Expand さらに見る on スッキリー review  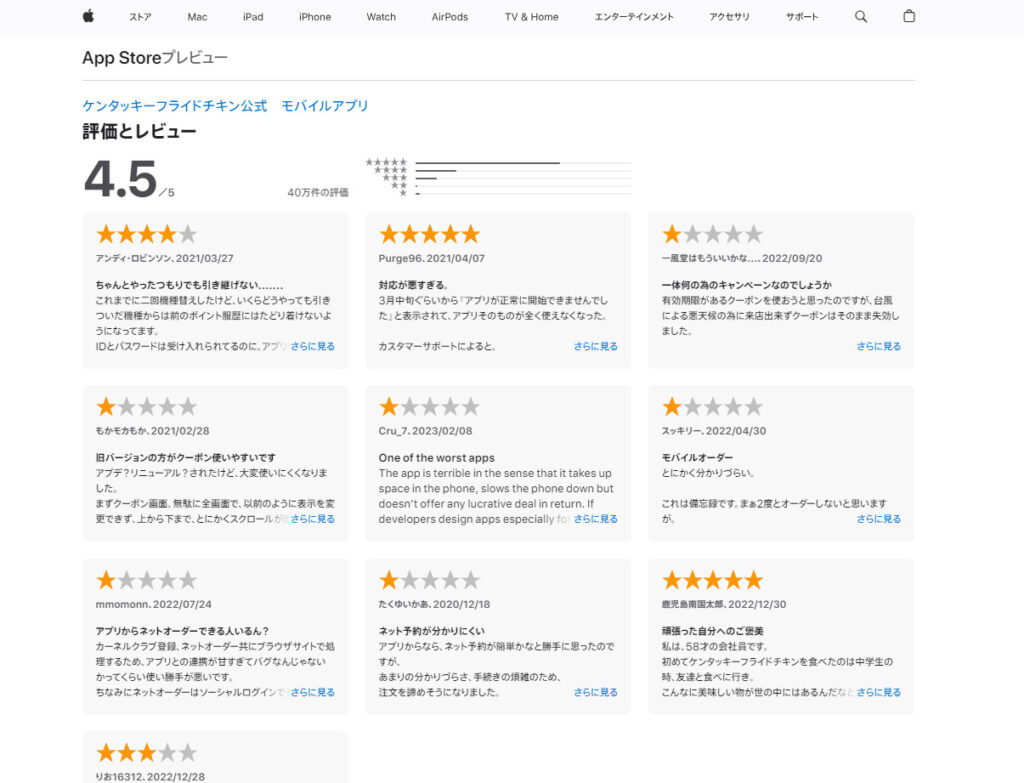878,519
